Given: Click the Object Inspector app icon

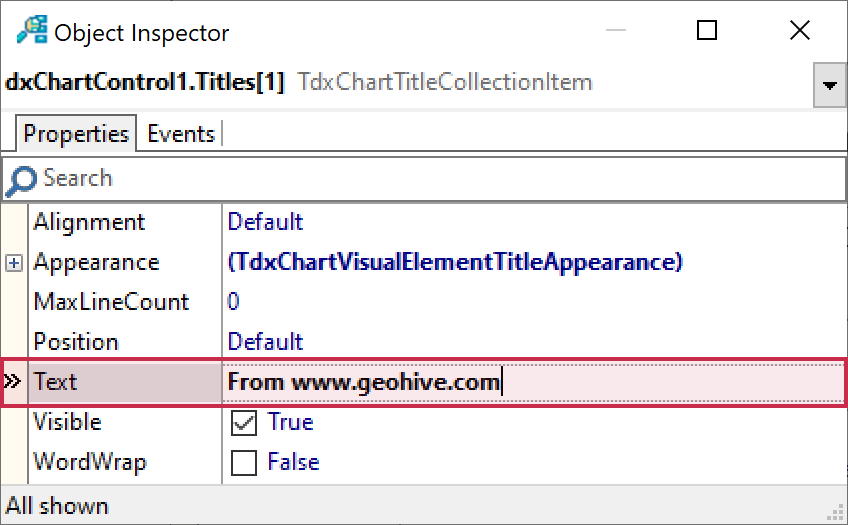Looking at the screenshot, I should (x=30, y=32).
